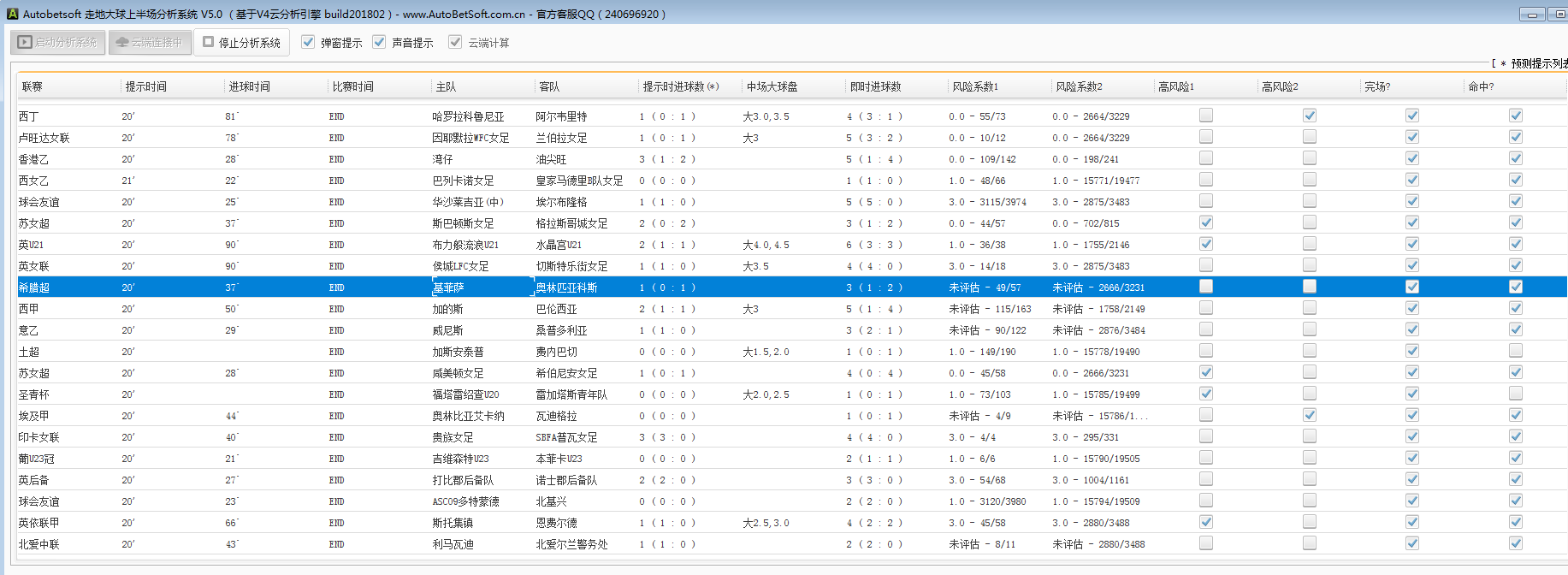The width and height of the screenshot is (1568, 575).
Task: Toggle the 云端计算 checkbox
Action: coord(455,42)
